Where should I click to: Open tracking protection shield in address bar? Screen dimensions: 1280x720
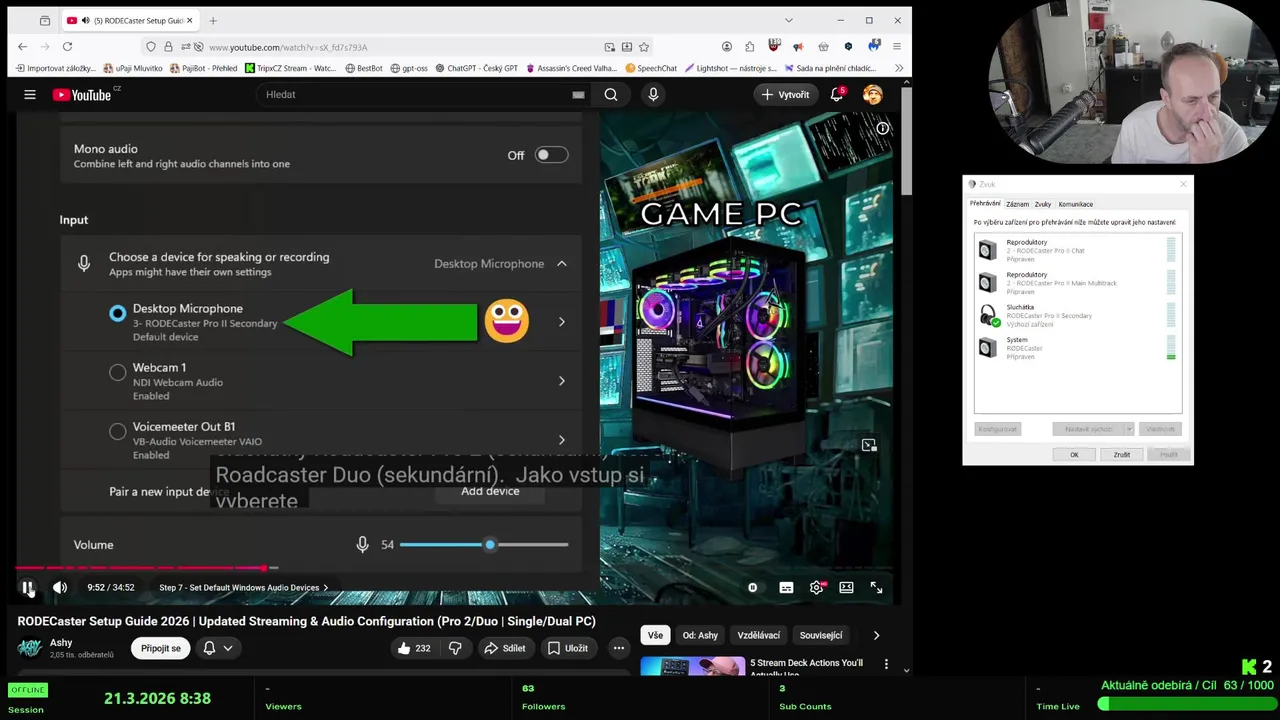[151, 47]
